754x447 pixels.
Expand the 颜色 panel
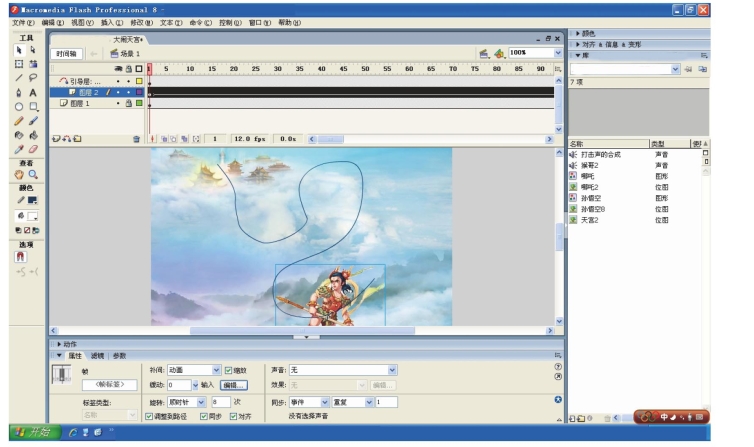point(578,34)
